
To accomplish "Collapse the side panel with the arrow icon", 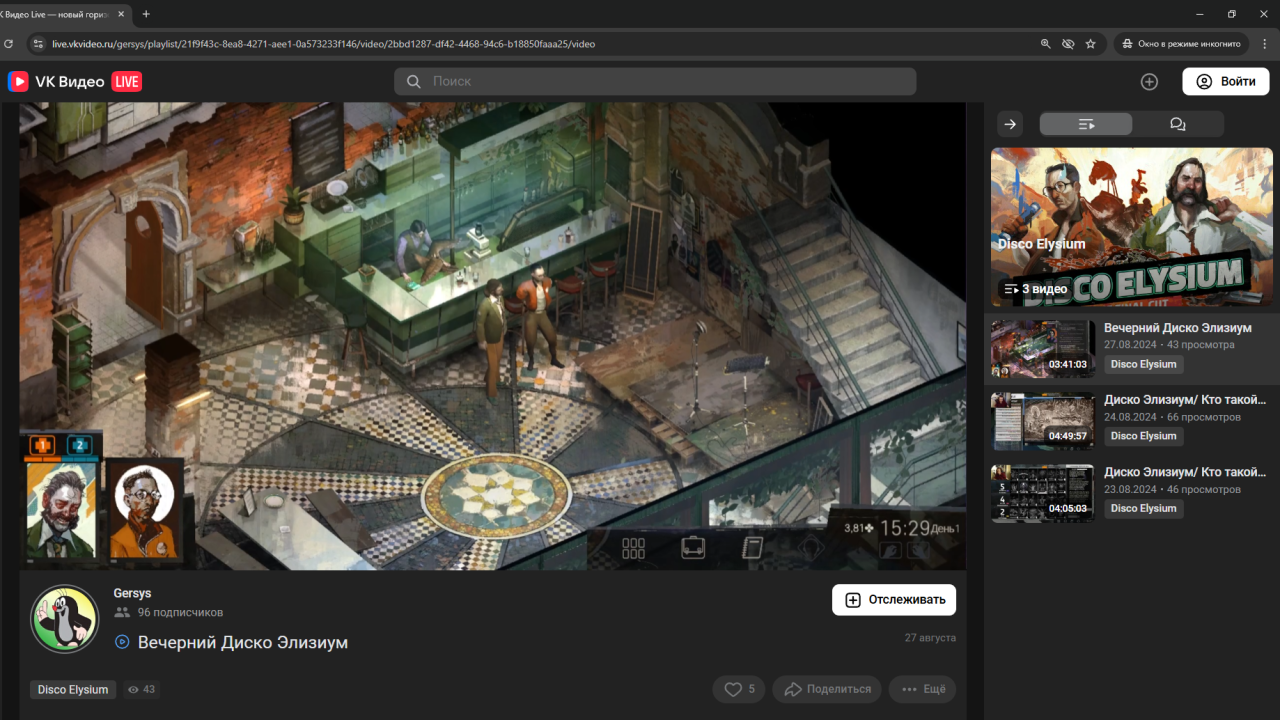I will [x=1010, y=124].
